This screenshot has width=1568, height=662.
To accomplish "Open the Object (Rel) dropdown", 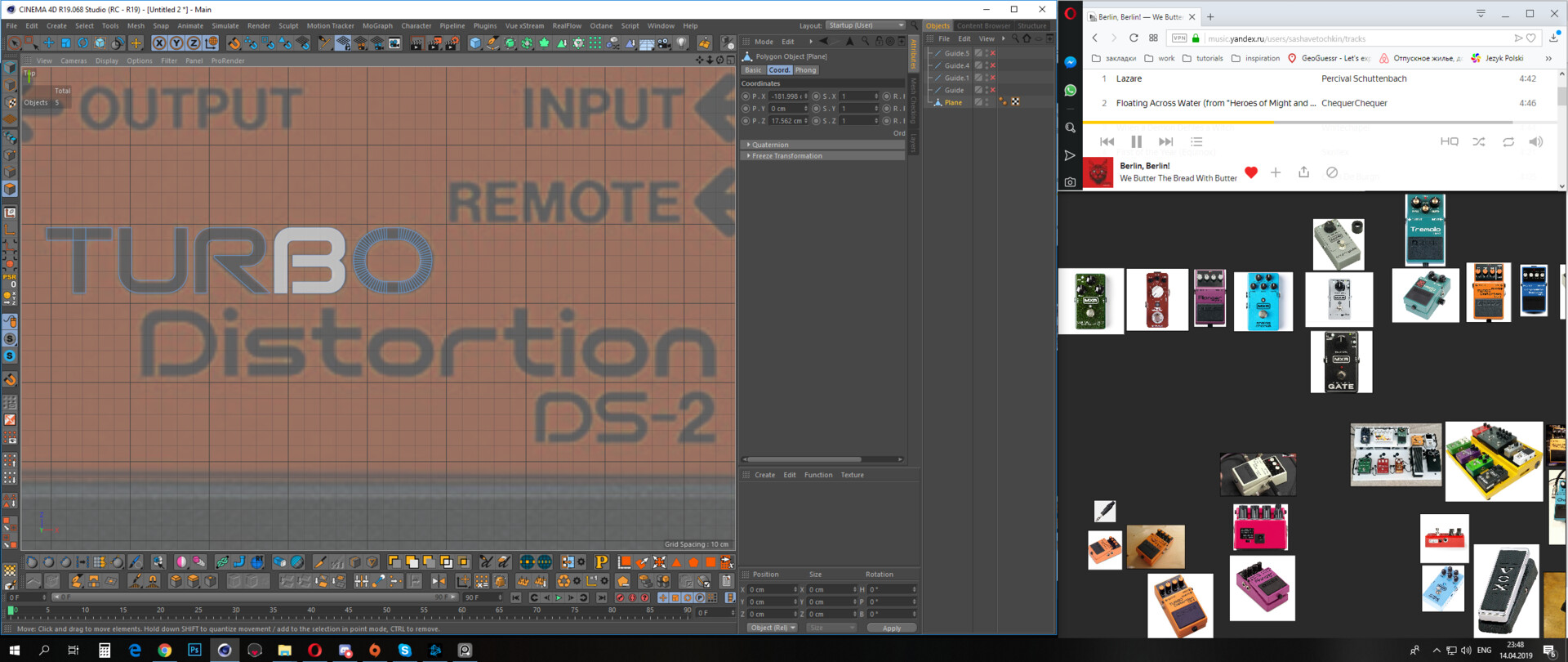I will click(x=772, y=628).
